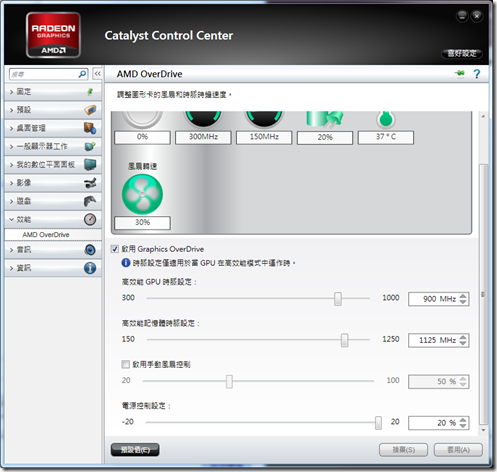Image resolution: width=497 pixels, height=472 pixels.
Task: Expand the 預設 sidebar section chevron
Action: (x=11, y=110)
